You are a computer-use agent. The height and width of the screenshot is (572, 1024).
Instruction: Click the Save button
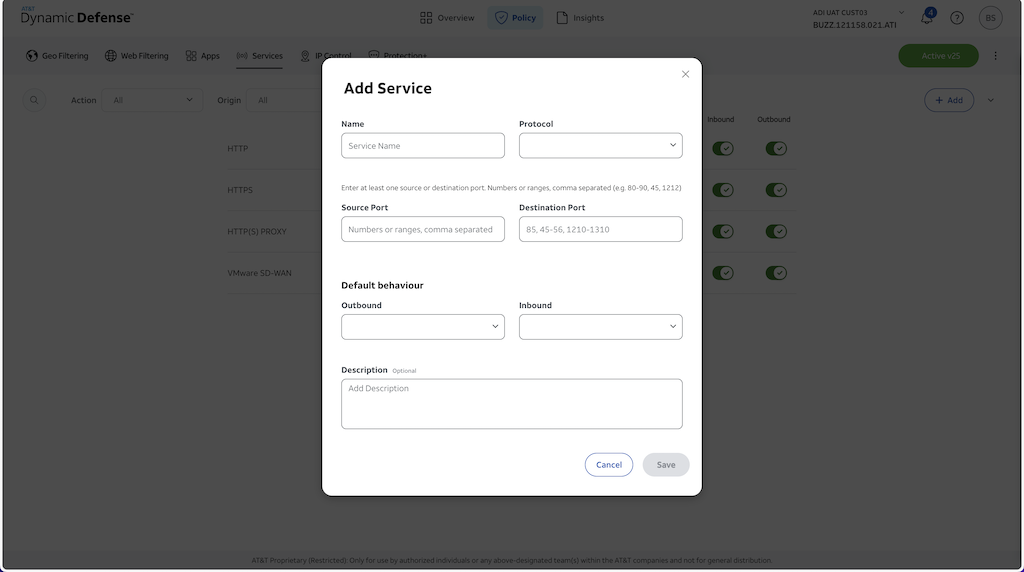[665, 465]
